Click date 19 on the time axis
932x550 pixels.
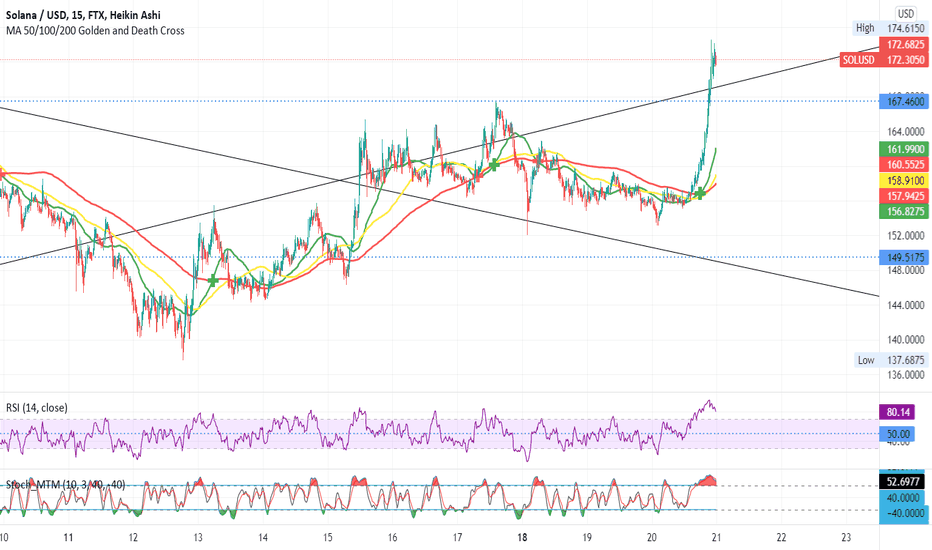coord(587,538)
